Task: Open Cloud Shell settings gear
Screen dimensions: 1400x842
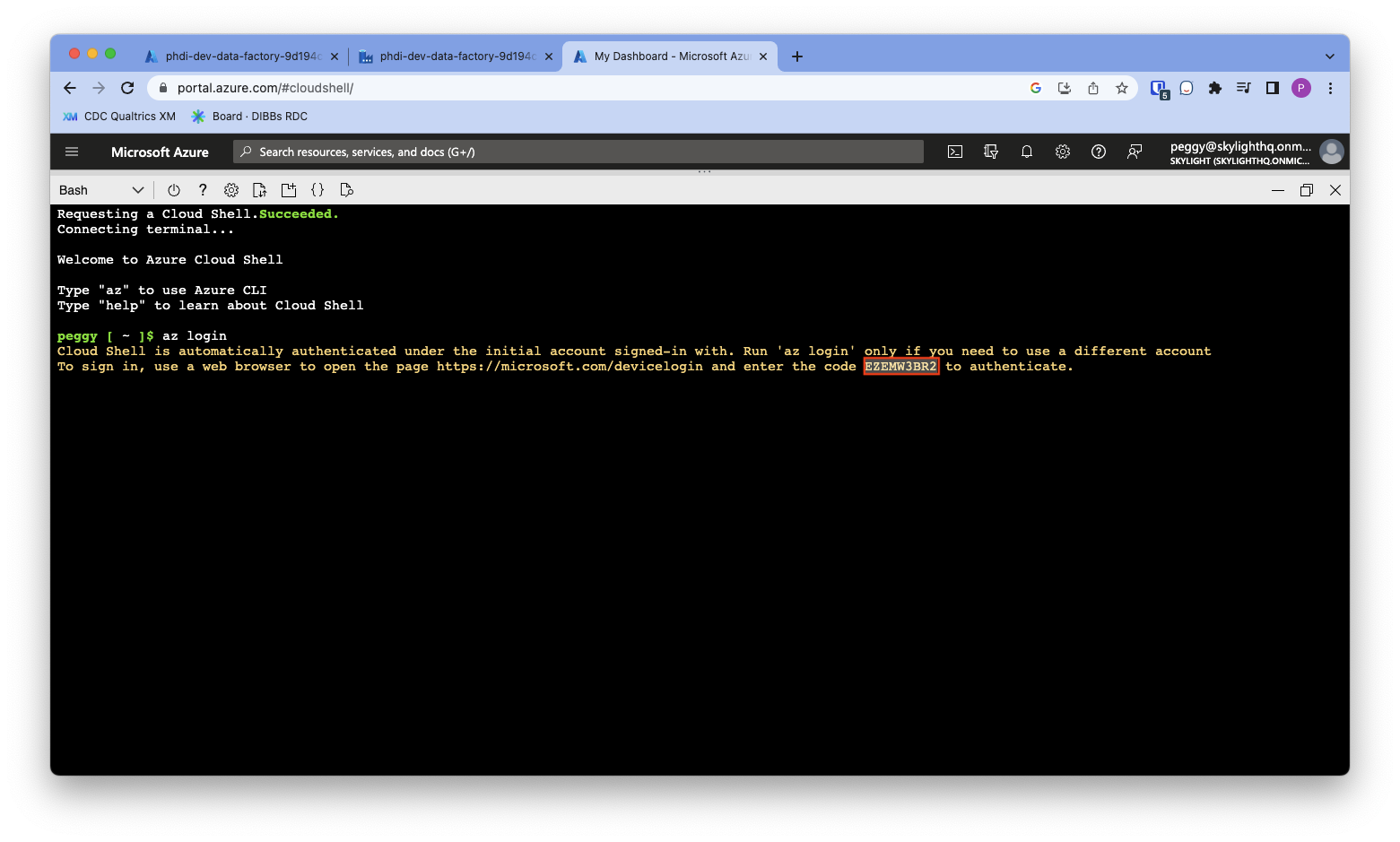Action: click(231, 190)
